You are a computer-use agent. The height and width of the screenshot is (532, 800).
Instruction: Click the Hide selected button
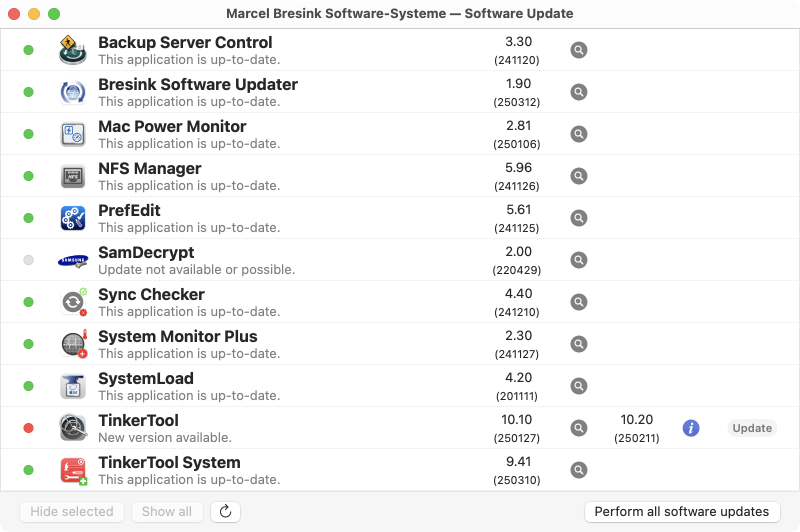[72, 512]
